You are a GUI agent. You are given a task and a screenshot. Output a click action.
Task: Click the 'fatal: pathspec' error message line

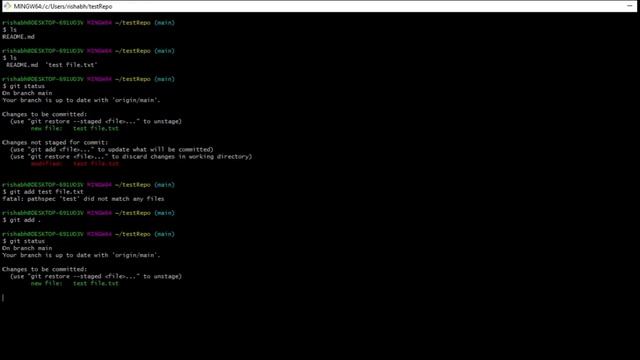click(x=83, y=199)
